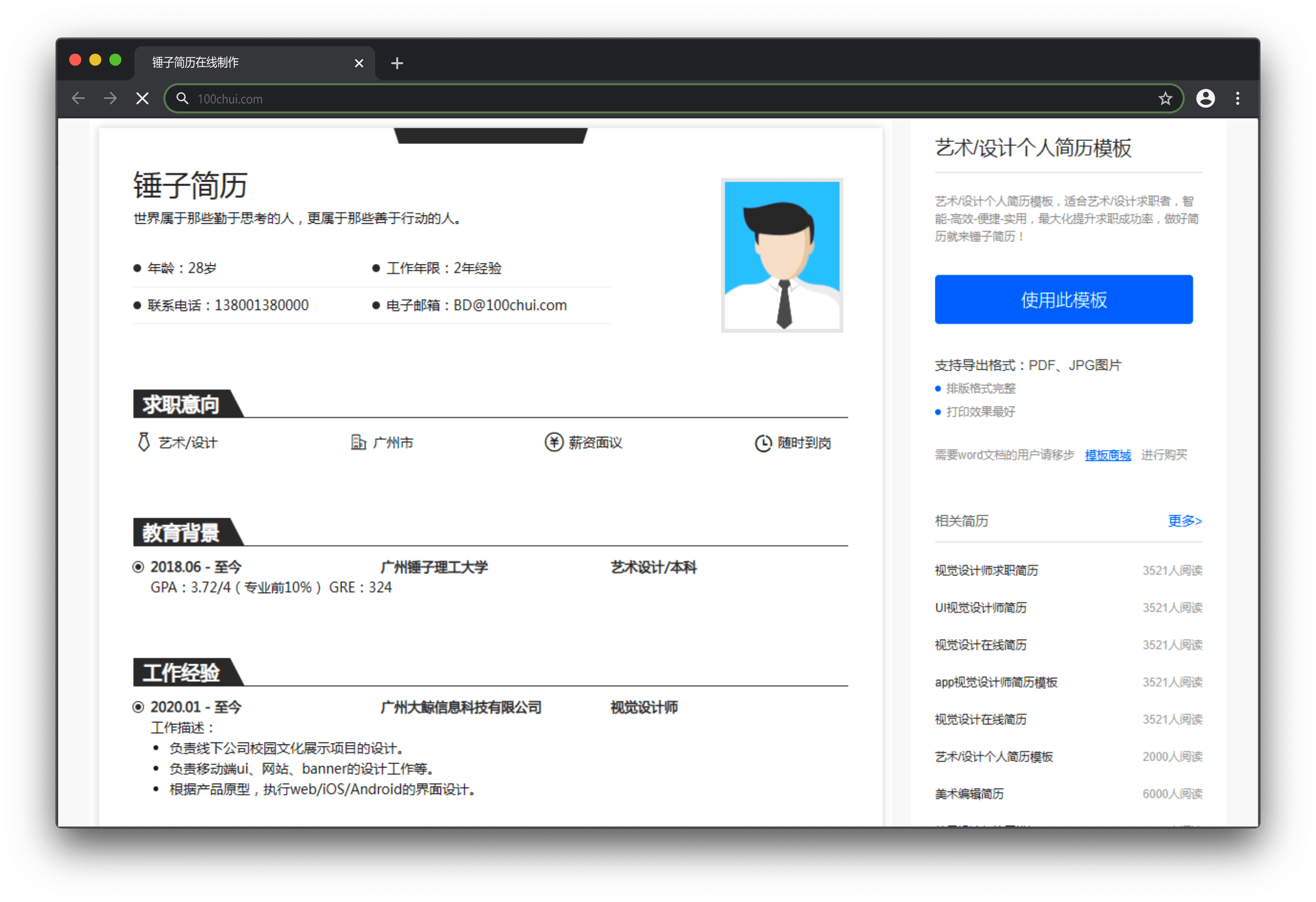Click the clock icon beside 随时到岗
Screen dimensions: 1316x902
click(763, 443)
